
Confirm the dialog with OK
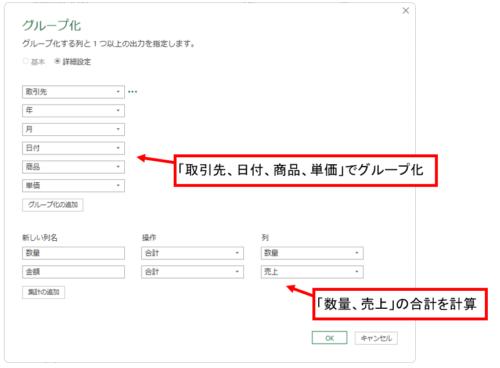tap(329, 338)
